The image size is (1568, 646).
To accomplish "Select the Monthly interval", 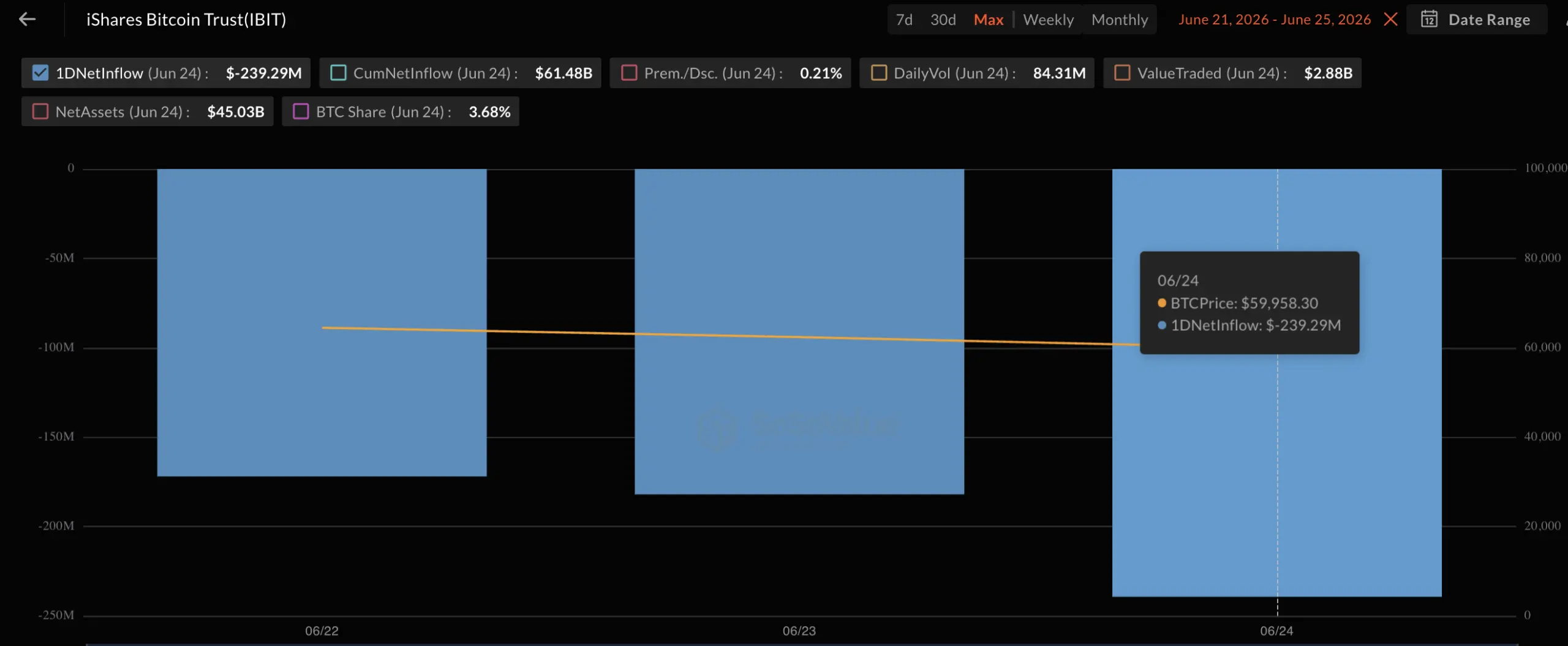I will [1120, 20].
